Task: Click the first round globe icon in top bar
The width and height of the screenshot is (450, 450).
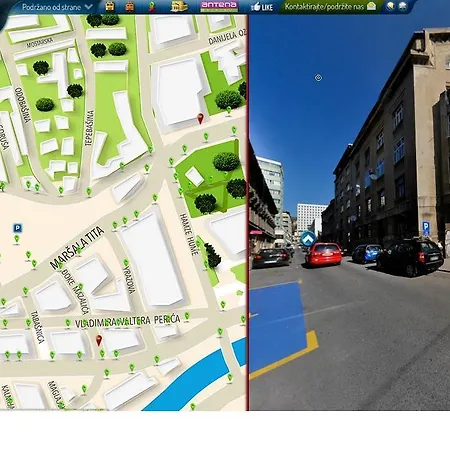Action: point(390,6)
